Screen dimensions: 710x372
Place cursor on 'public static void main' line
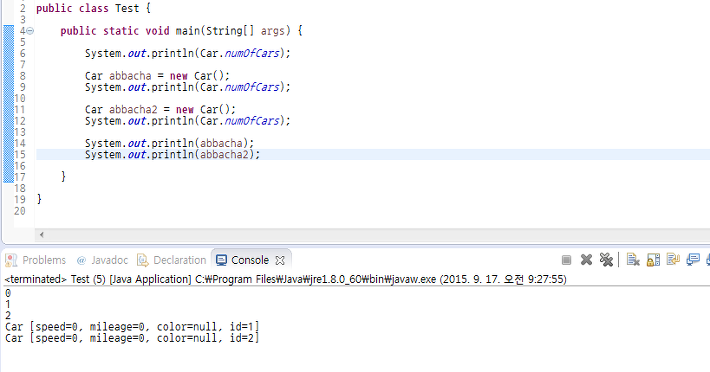[x=182, y=31]
